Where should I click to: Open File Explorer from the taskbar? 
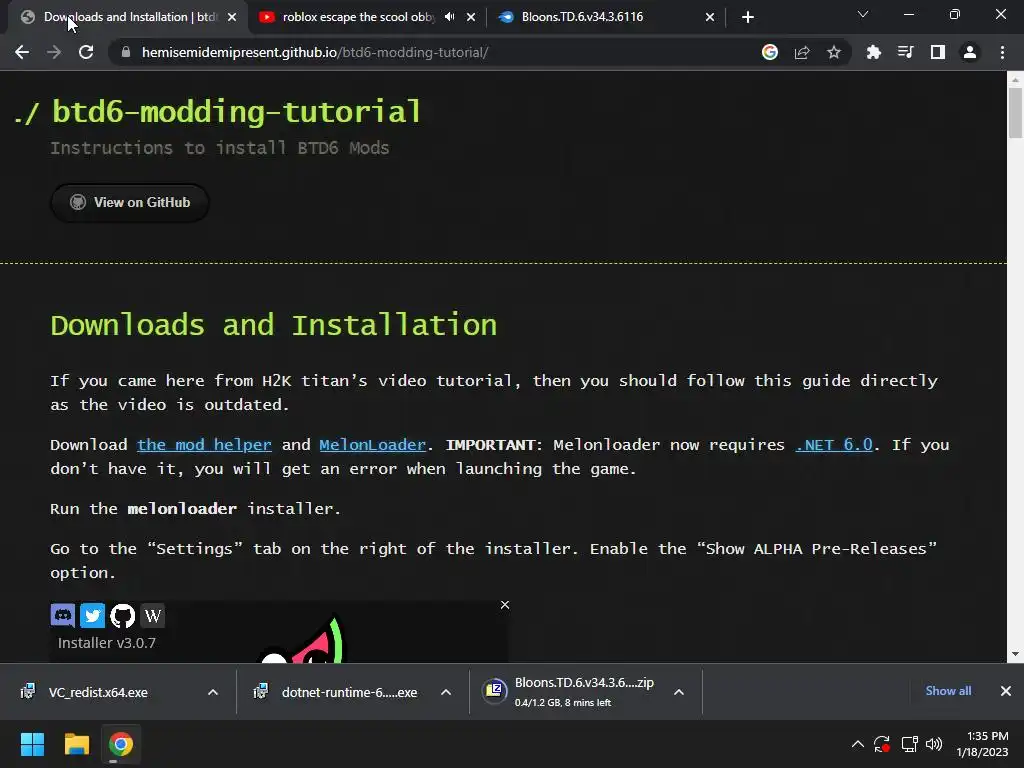pyautogui.click(x=76, y=744)
